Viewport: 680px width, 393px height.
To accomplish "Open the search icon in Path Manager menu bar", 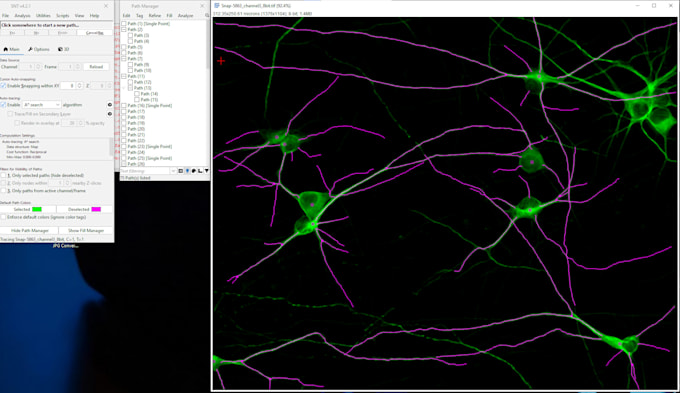I will click(x=207, y=16).
